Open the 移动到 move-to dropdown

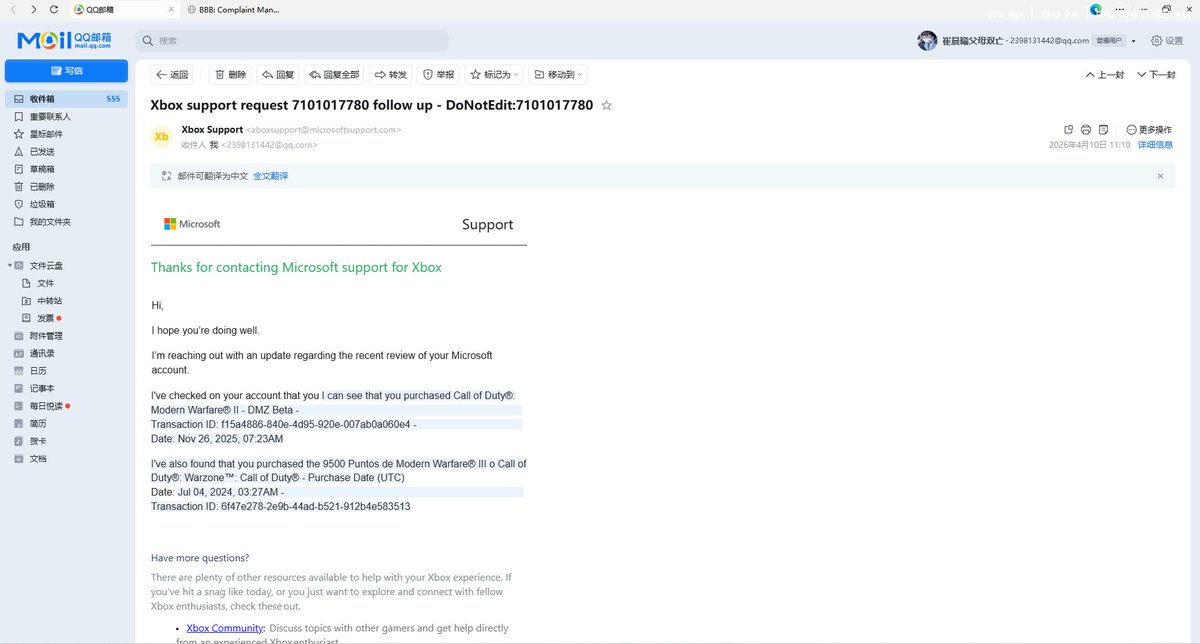556,74
